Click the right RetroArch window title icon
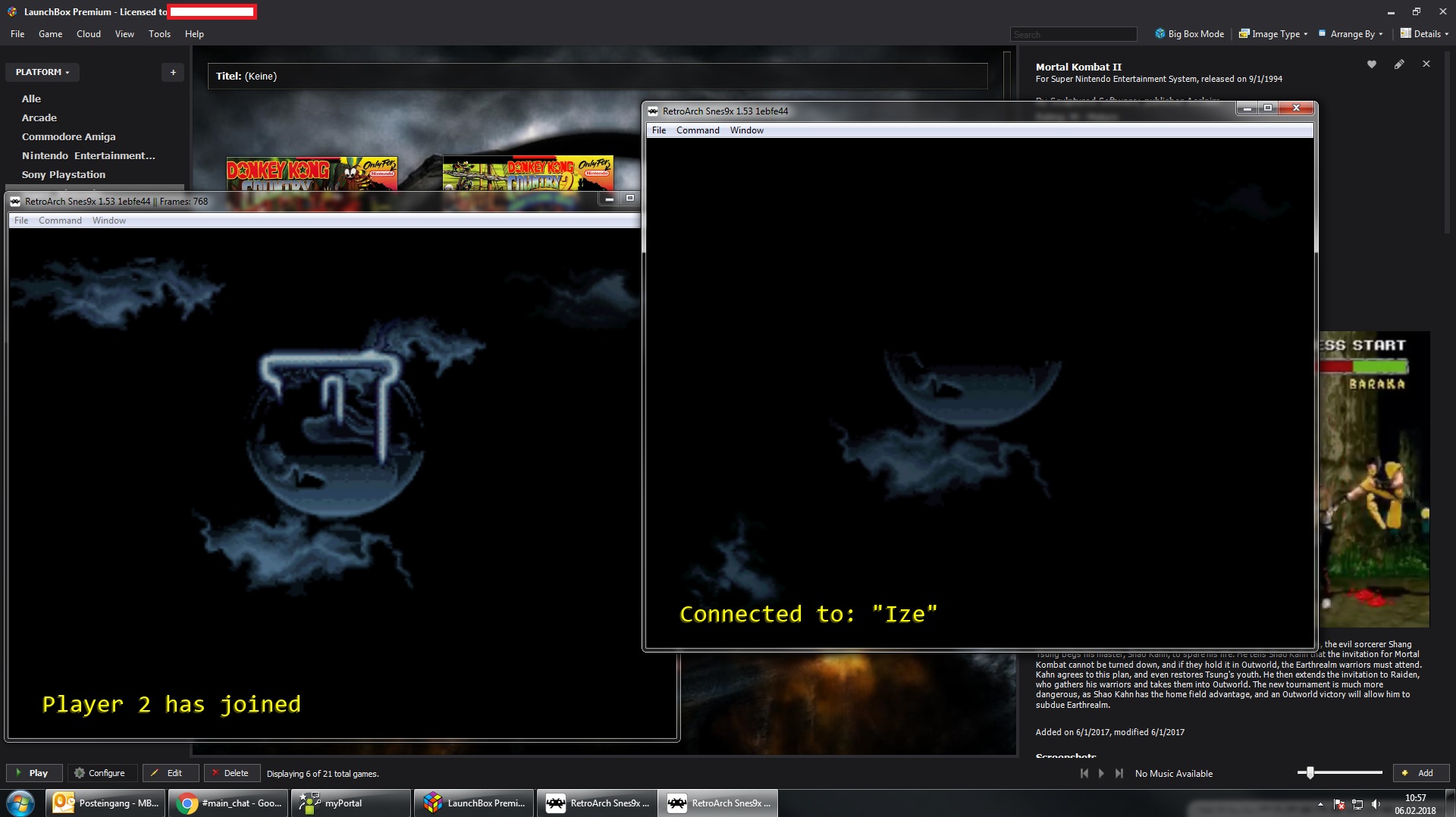 coord(653,111)
